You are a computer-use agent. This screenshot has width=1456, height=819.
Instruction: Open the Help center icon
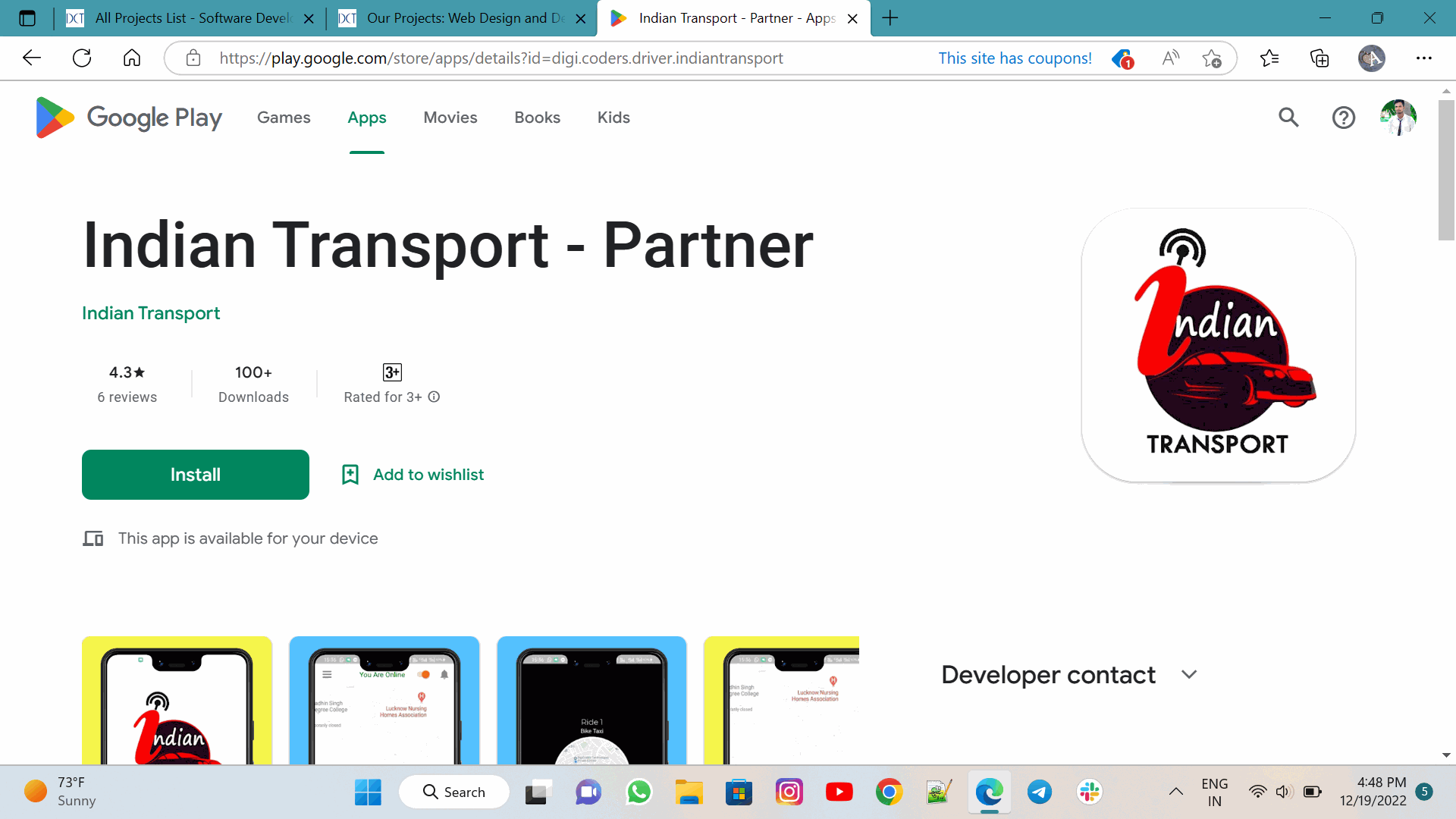1343,118
